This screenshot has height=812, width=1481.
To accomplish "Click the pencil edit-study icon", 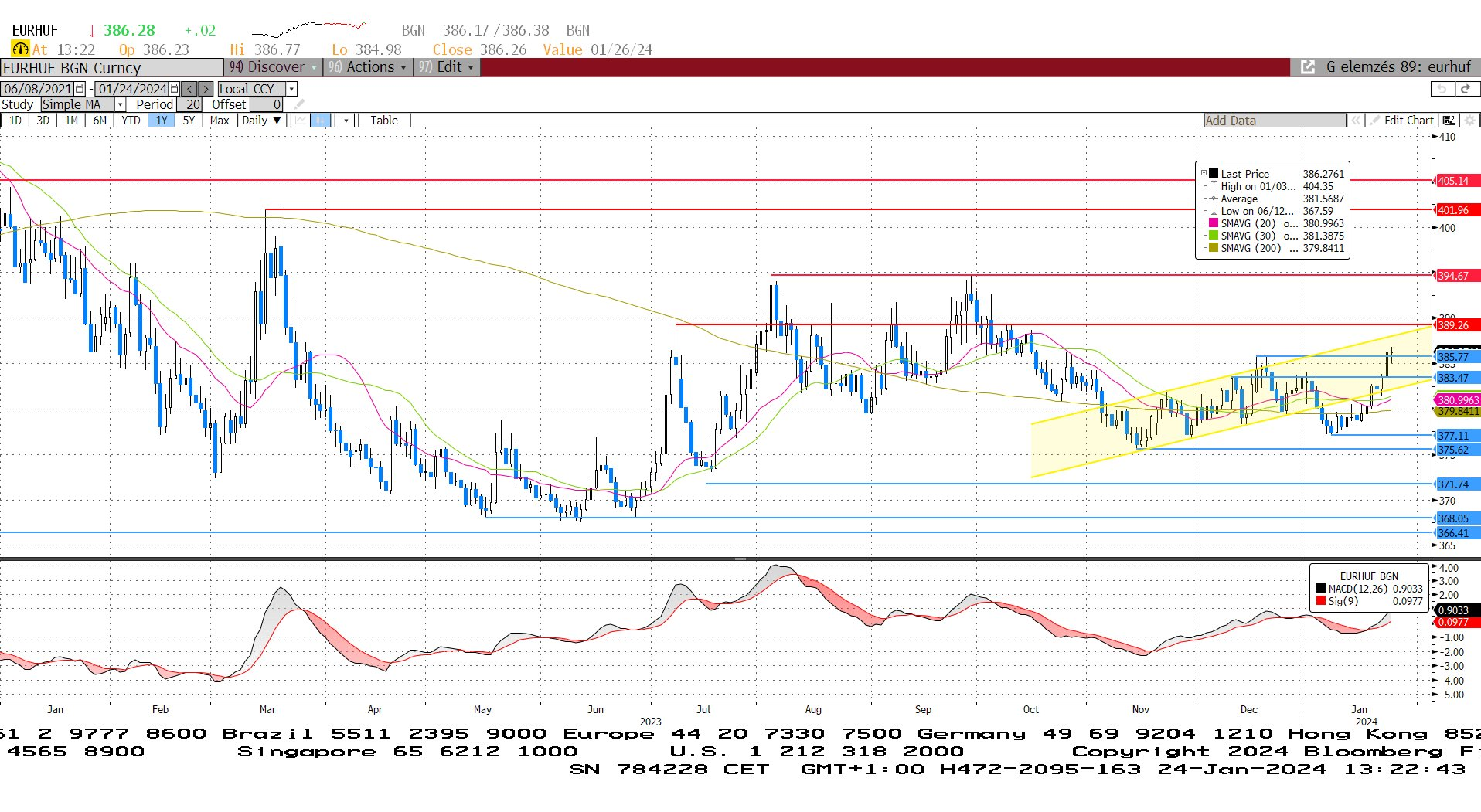I will 299,104.
